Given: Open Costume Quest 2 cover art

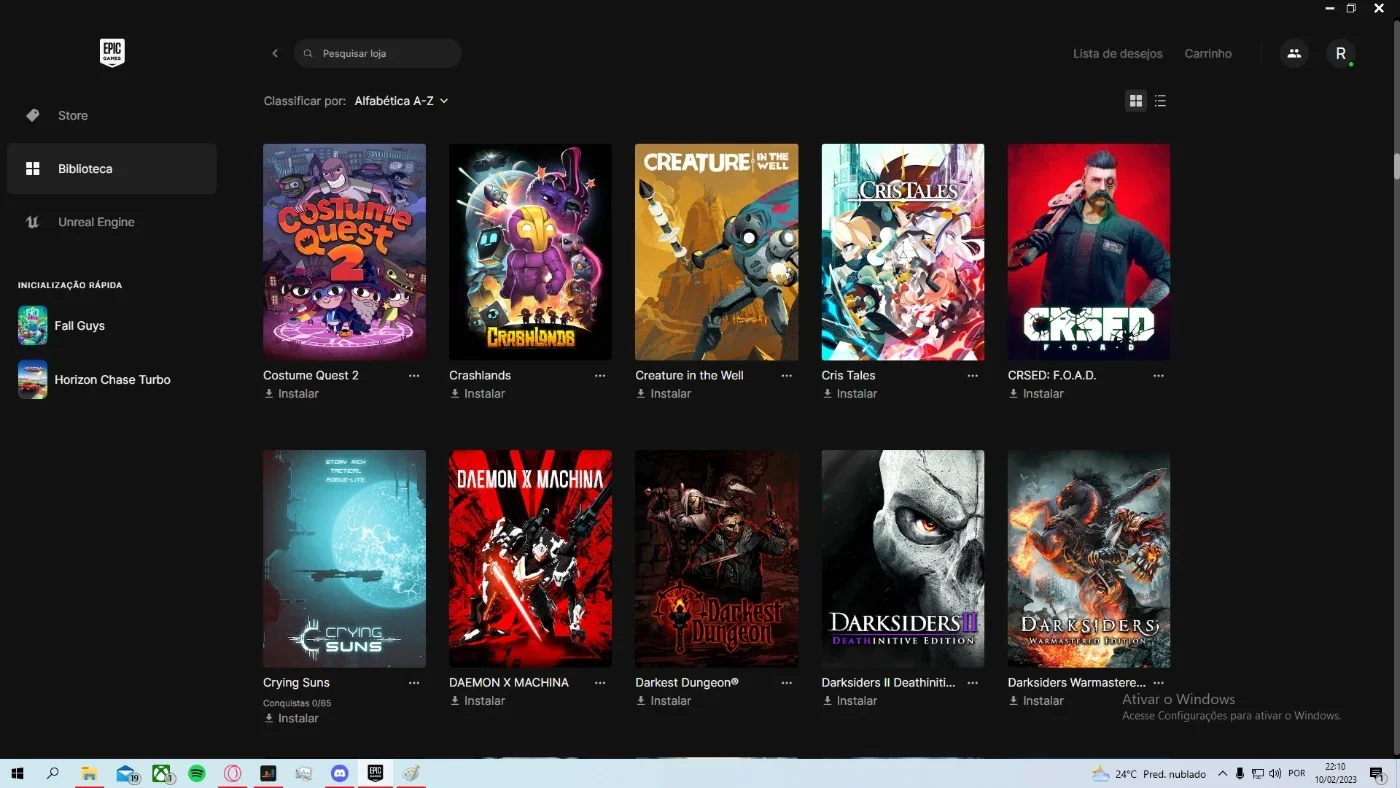Looking at the screenshot, I should pyautogui.click(x=344, y=252).
